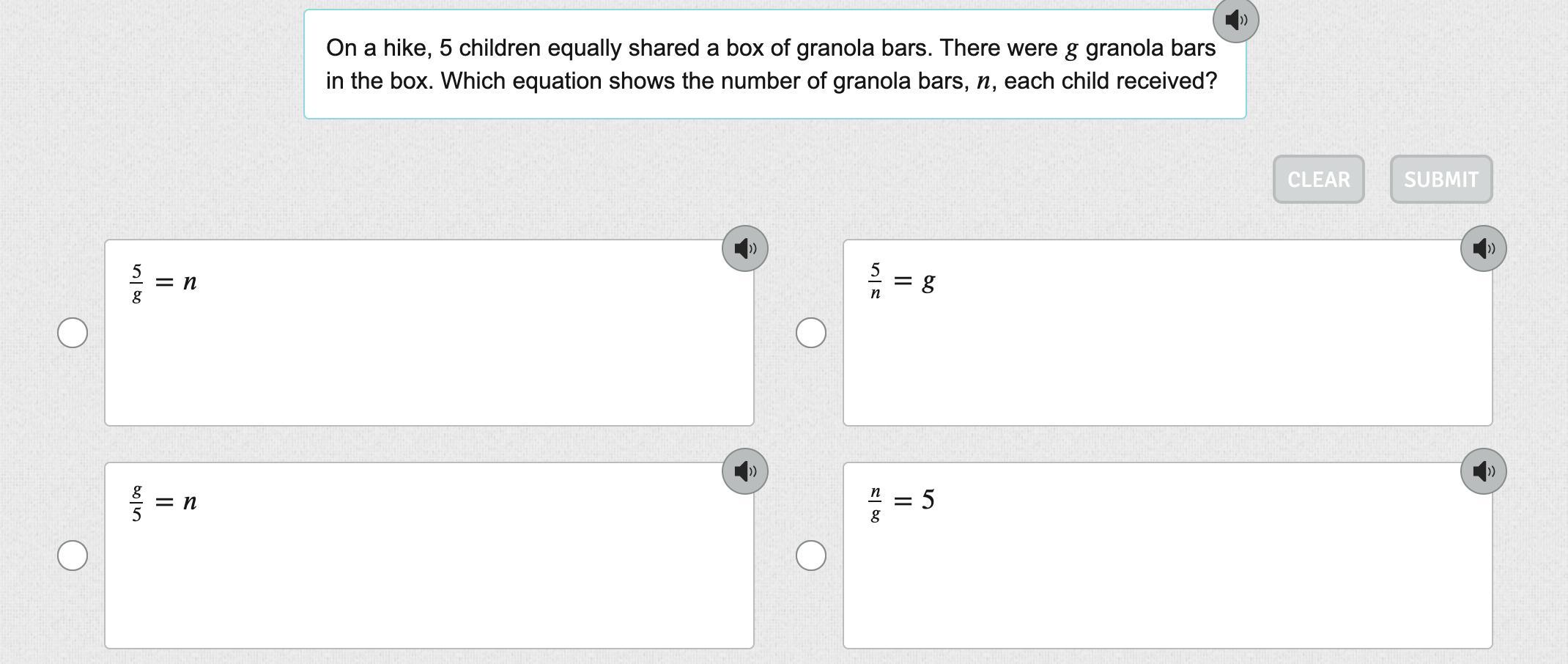Play audio for the 5/n = g answer
Image resolution: width=1568 pixels, height=664 pixels.
[x=1483, y=248]
